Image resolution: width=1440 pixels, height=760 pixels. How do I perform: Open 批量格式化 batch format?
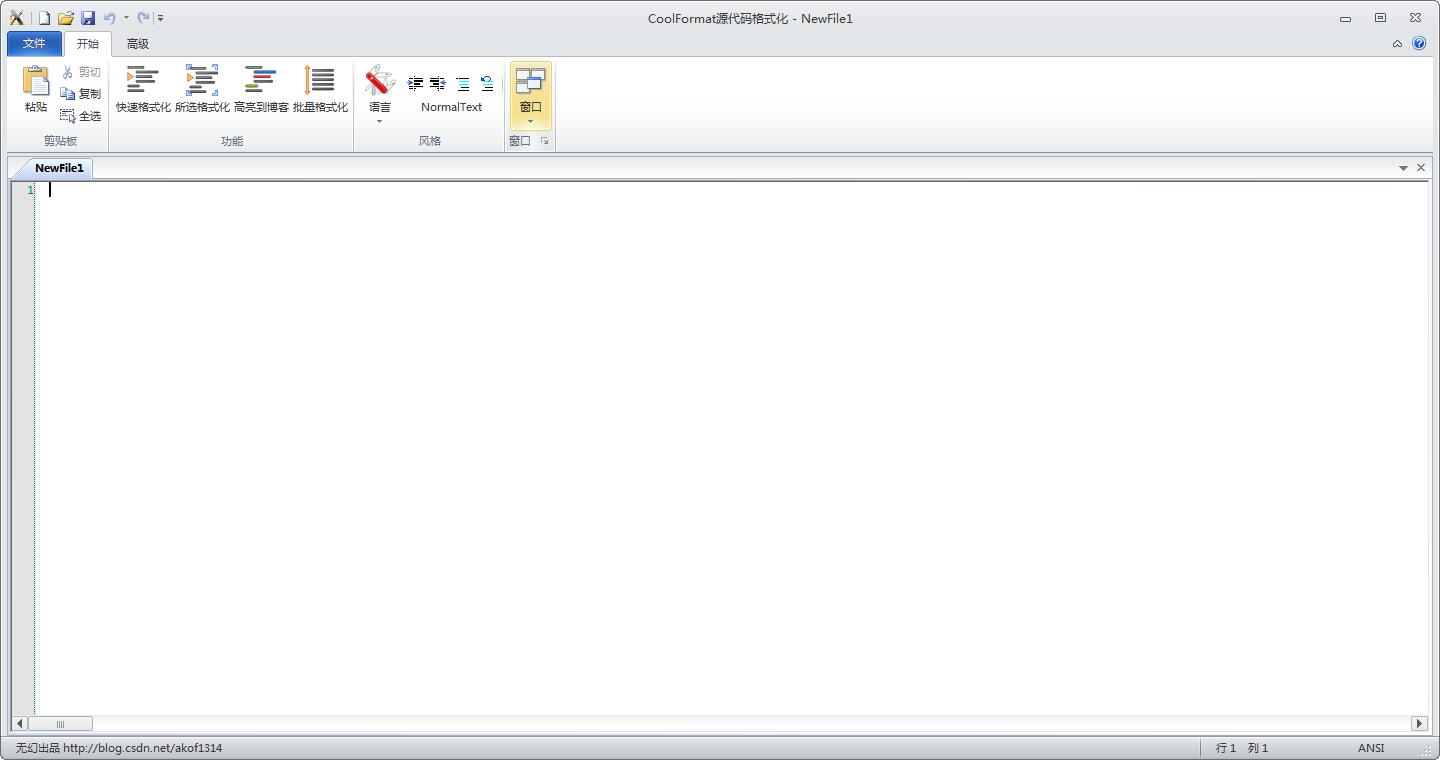(x=320, y=90)
